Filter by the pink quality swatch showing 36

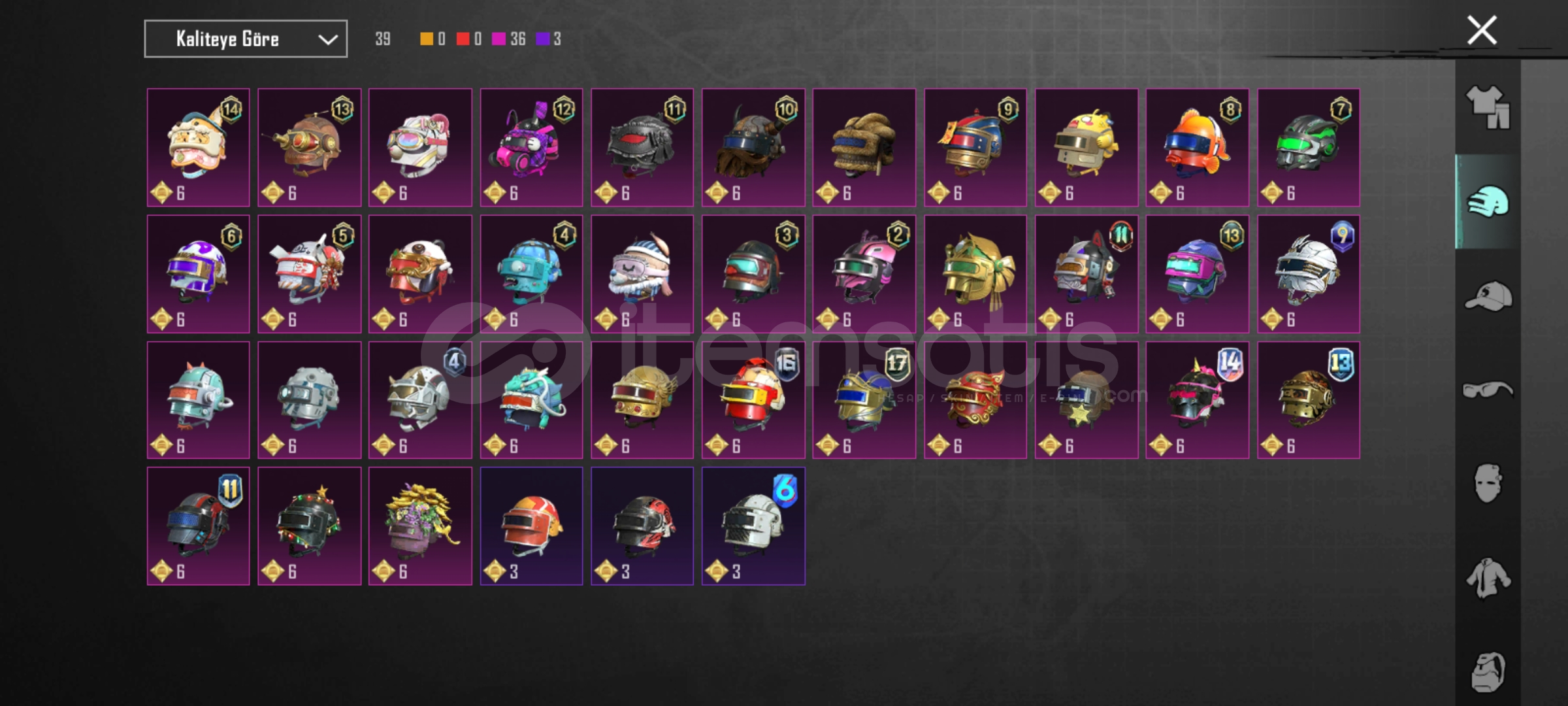pos(498,39)
